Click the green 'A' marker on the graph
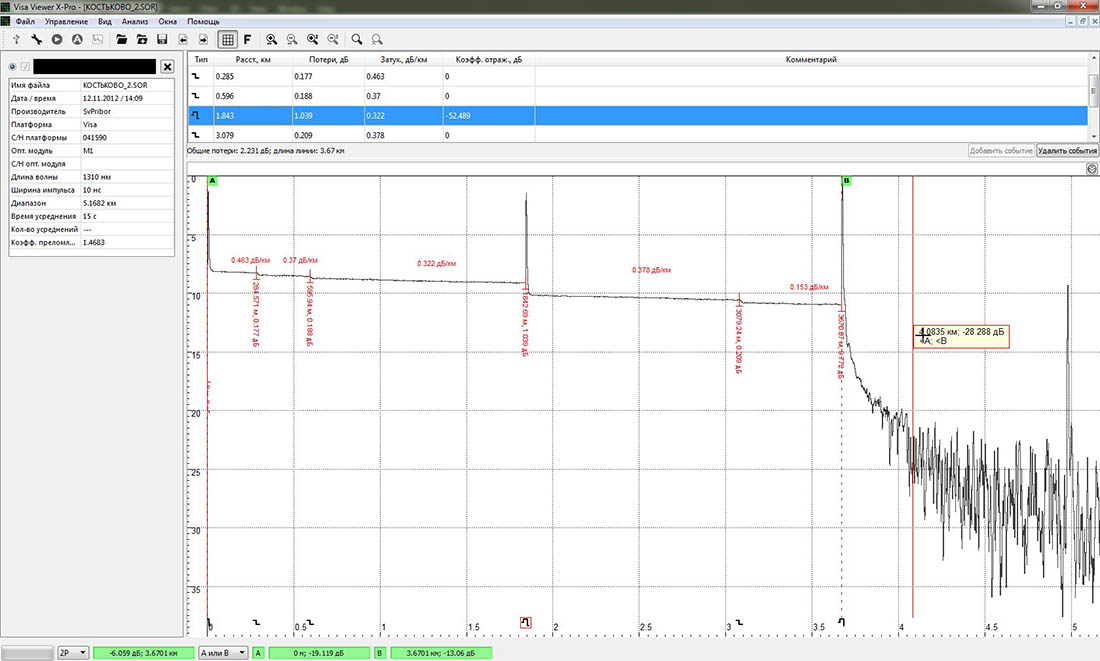 click(212, 180)
